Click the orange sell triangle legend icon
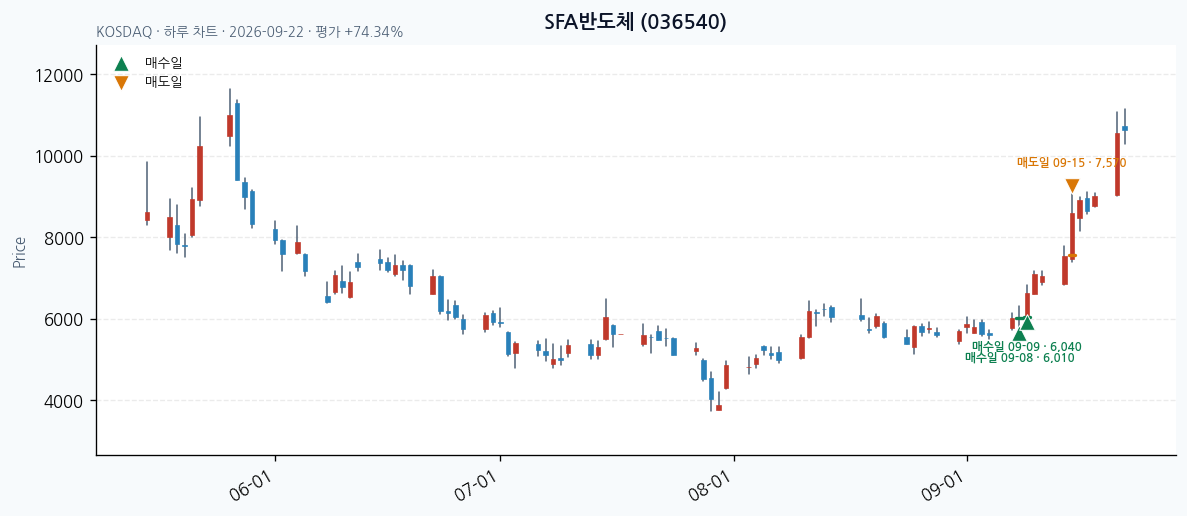1187x516 pixels. 121,82
